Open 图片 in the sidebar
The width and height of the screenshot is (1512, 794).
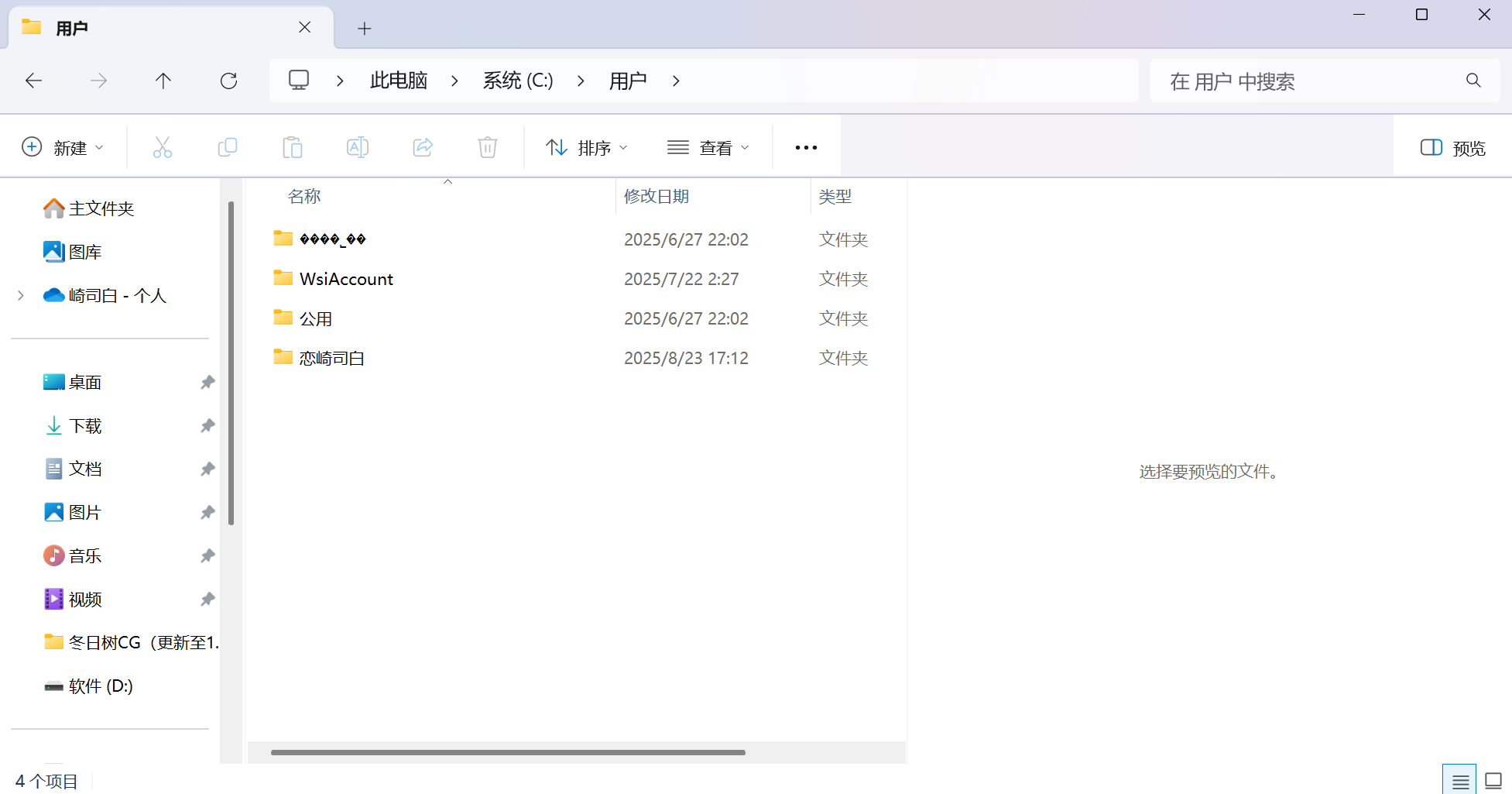(x=73, y=512)
